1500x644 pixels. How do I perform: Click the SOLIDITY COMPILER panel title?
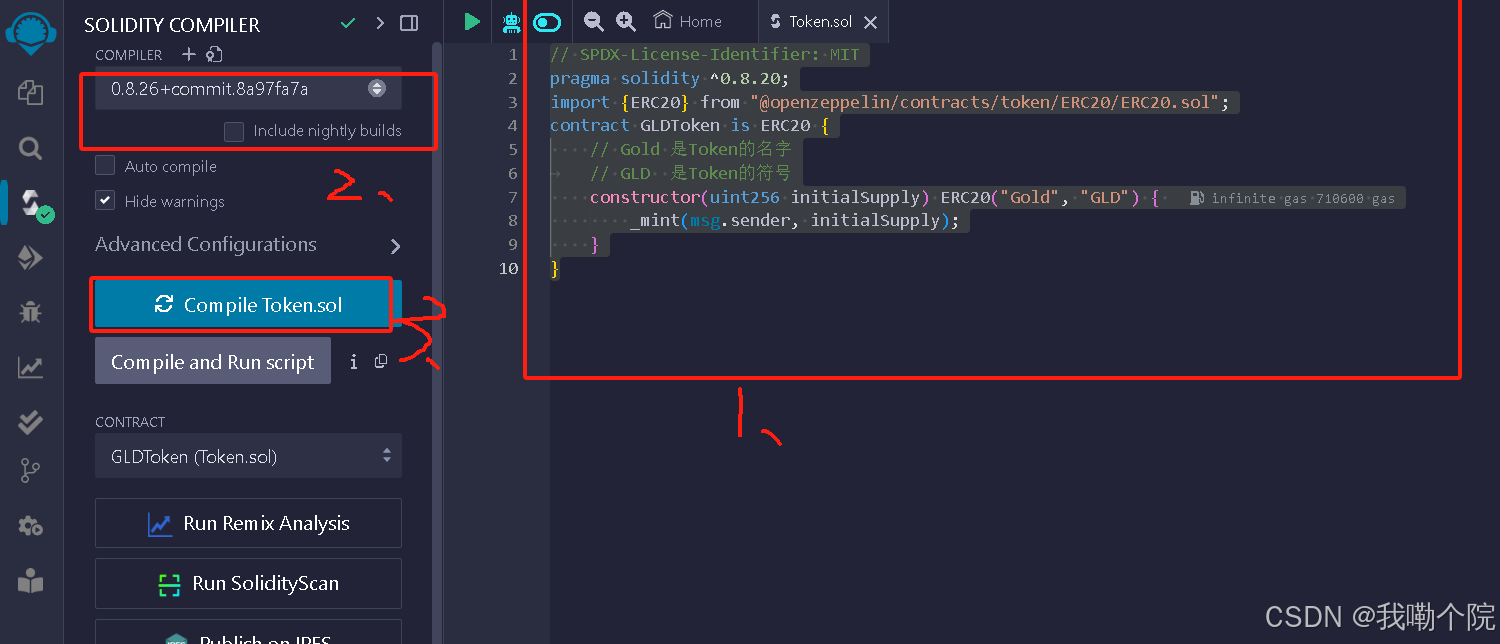(172, 25)
